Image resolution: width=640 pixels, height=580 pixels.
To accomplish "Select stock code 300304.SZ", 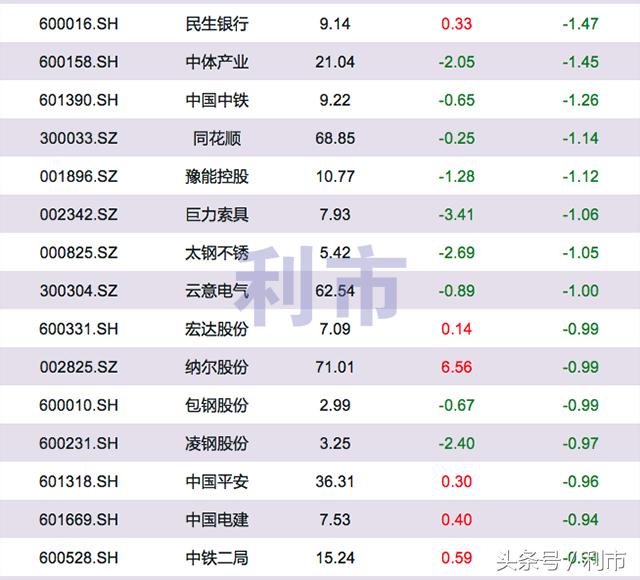I will click(79, 291).
